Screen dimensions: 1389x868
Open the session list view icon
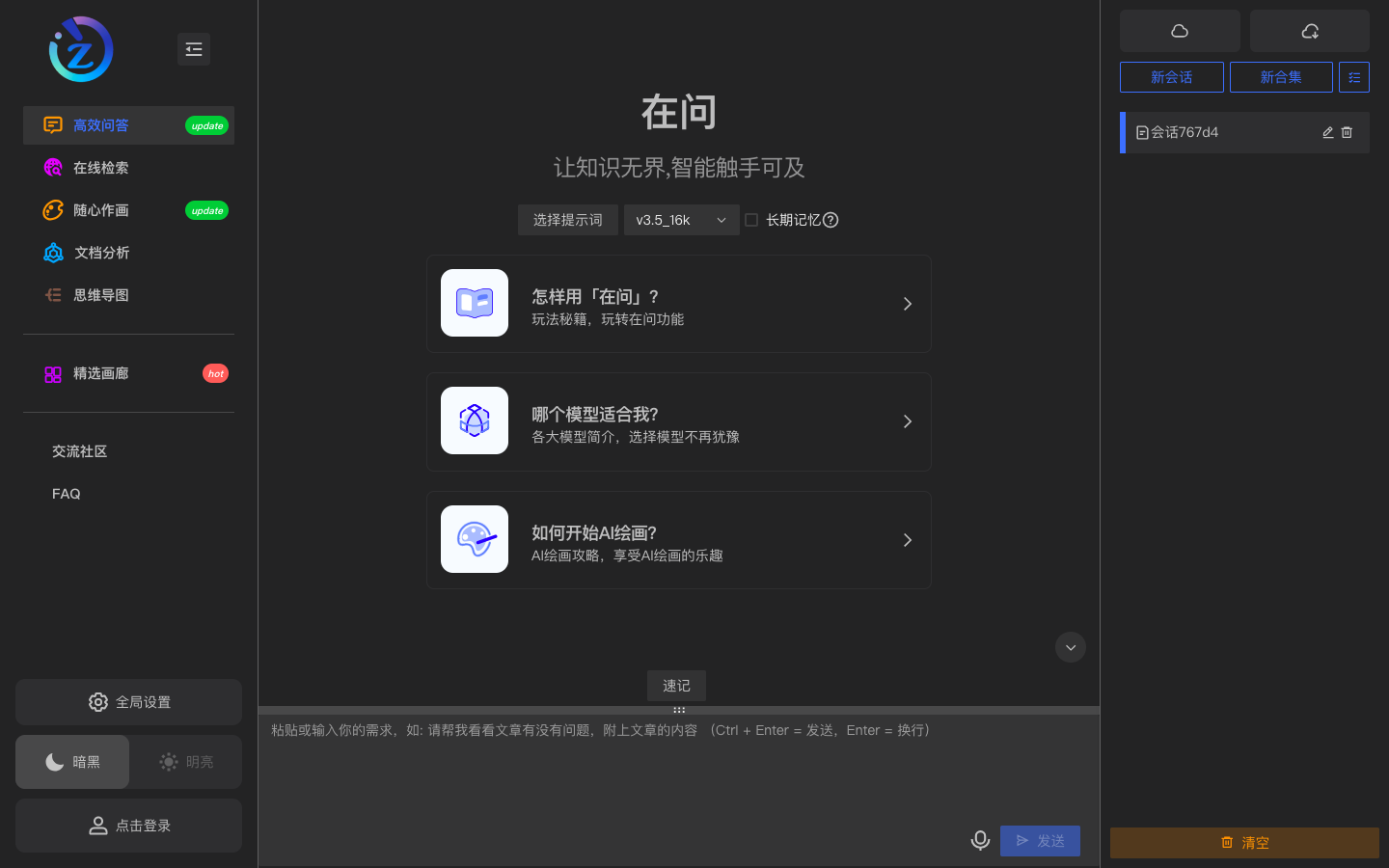coord(1354,77)
